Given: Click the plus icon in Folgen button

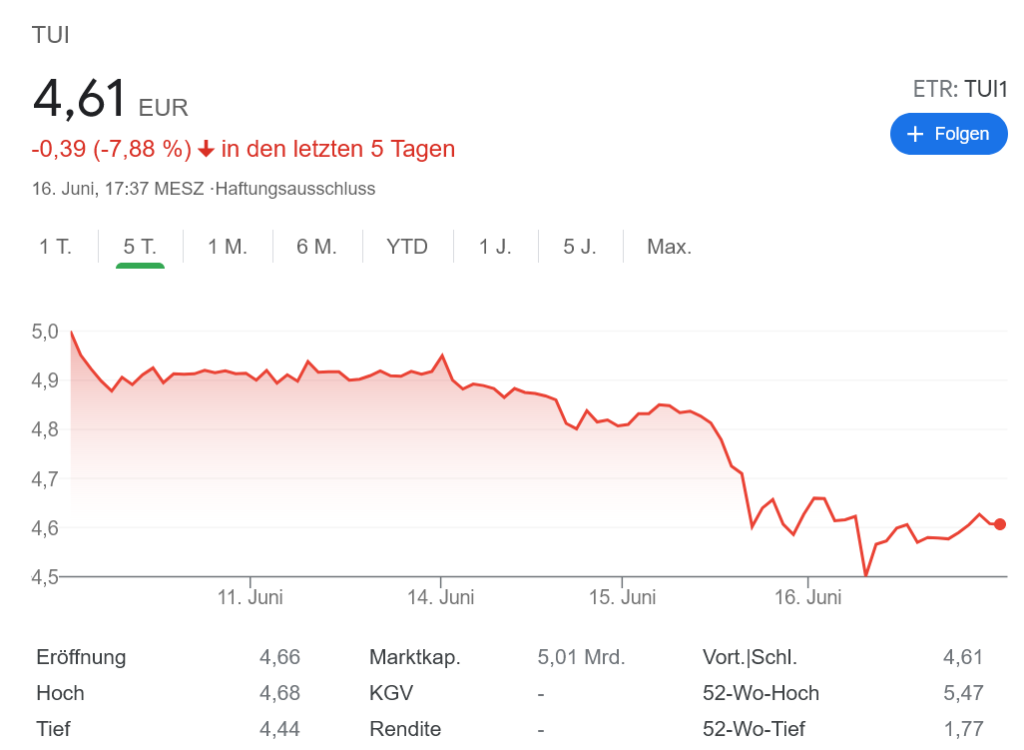Looking at the screenshot, I should tap(914, 134).
